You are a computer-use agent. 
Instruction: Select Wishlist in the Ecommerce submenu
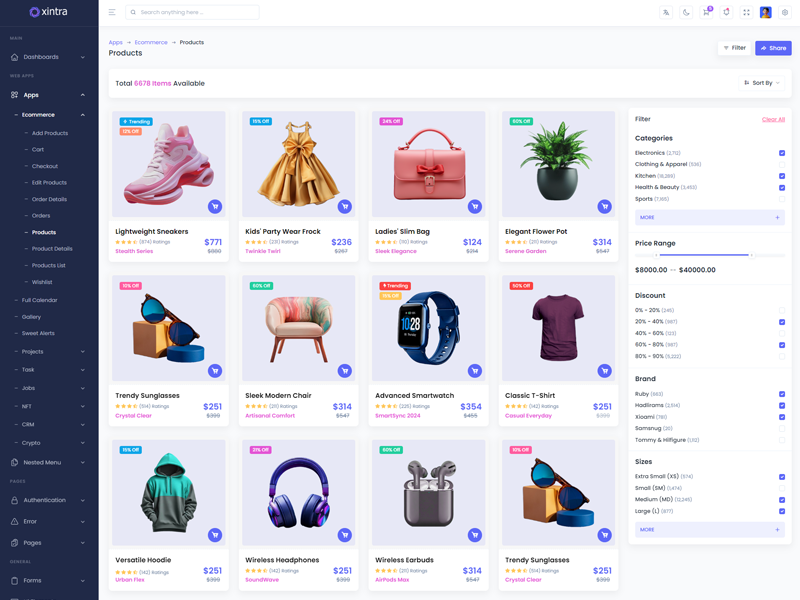(42, 282)
